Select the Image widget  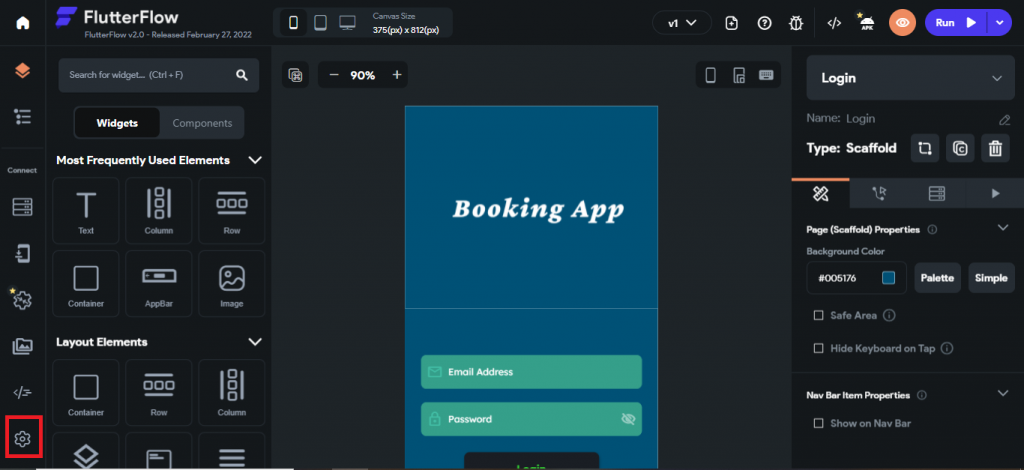click(x=232, y=283)
